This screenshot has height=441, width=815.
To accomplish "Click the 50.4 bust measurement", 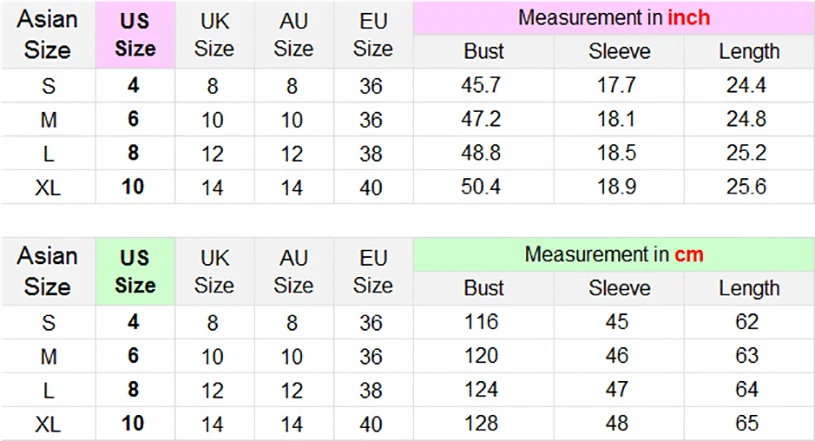I will (x=481, y=187).
